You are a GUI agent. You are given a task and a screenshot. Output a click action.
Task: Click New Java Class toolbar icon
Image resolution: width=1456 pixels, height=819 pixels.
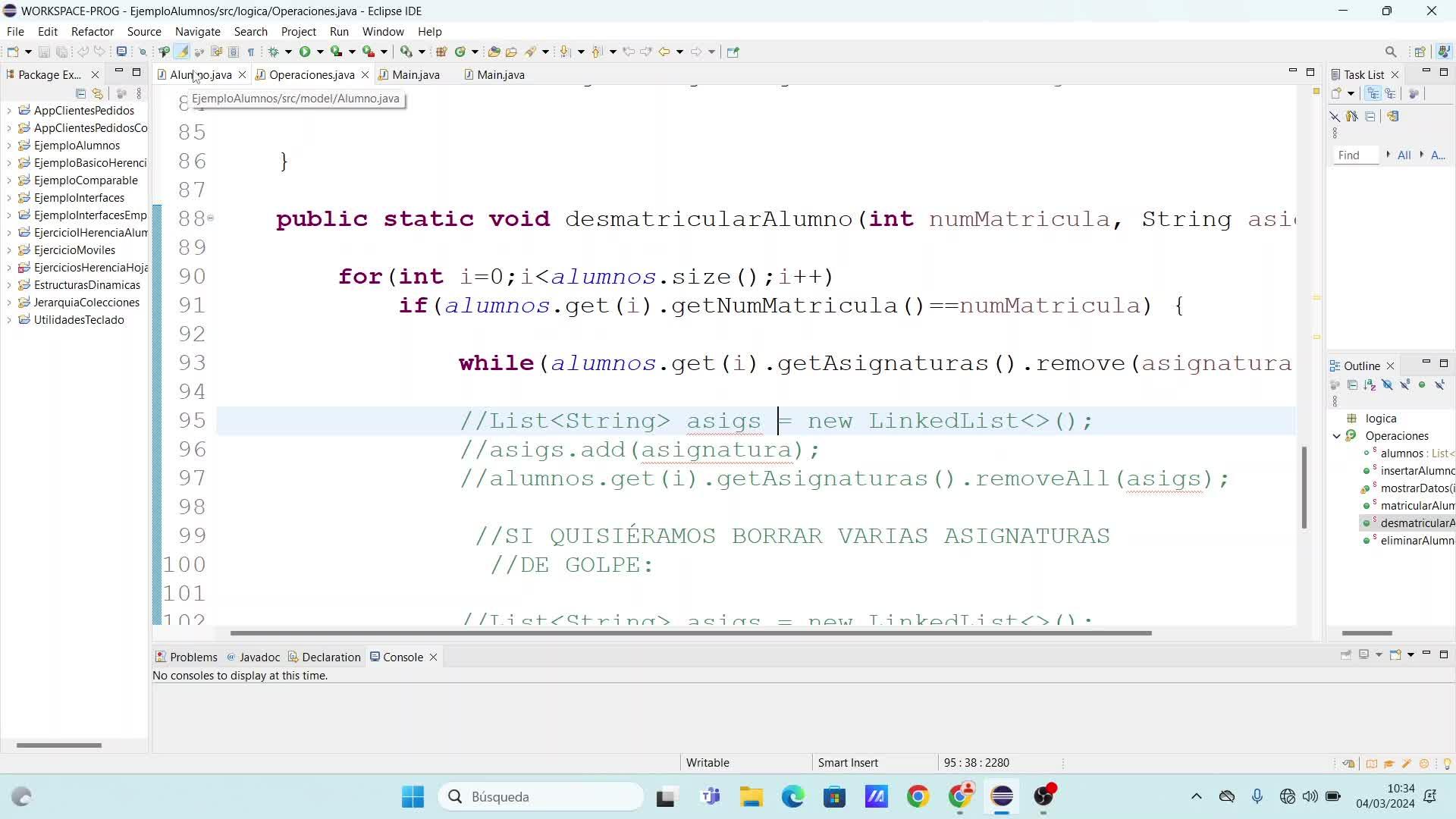coord(460,52)
